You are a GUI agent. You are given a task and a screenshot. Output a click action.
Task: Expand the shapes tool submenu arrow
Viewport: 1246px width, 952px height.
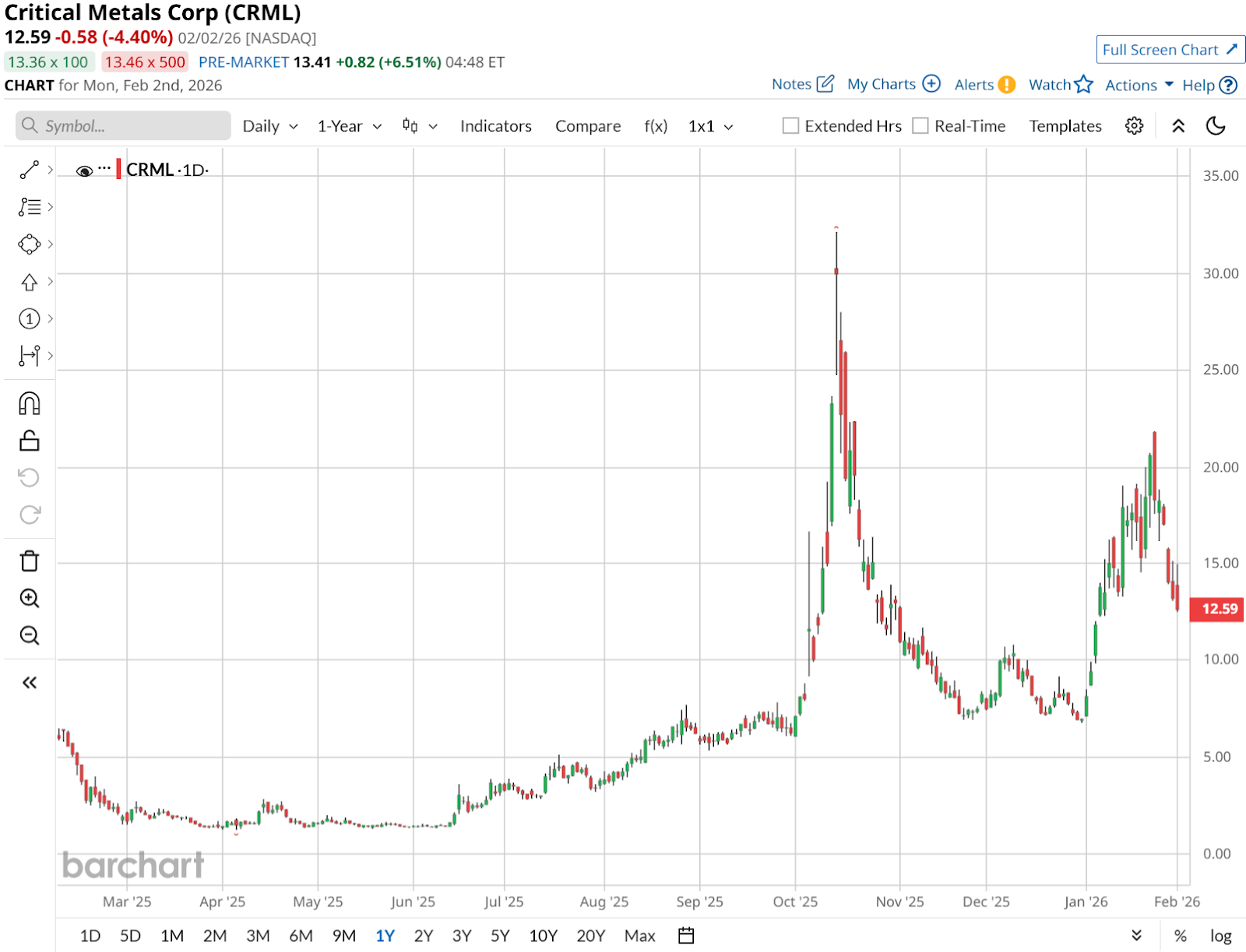pyautogui.click(x=51, y=244)
